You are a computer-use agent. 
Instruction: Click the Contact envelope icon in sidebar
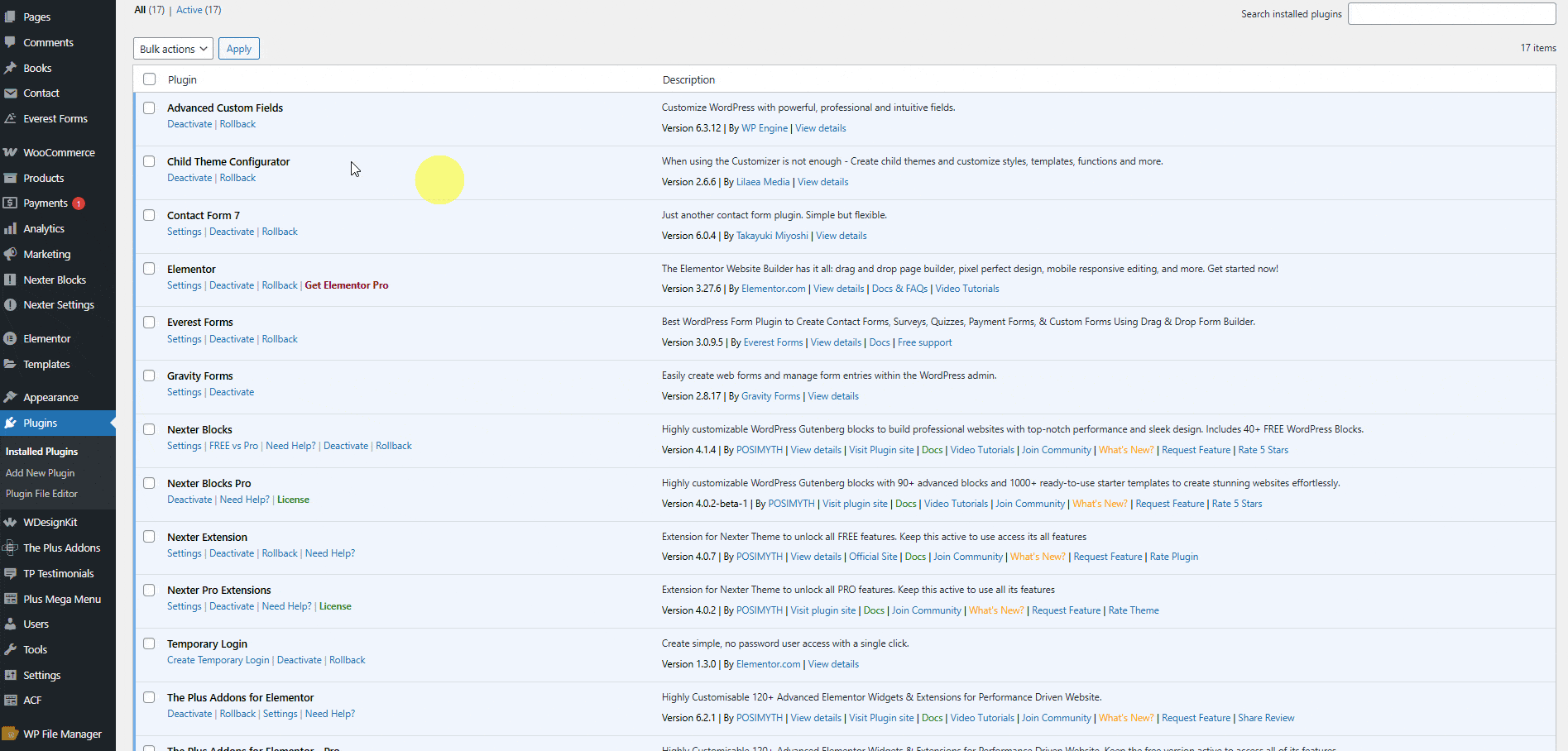10,93
